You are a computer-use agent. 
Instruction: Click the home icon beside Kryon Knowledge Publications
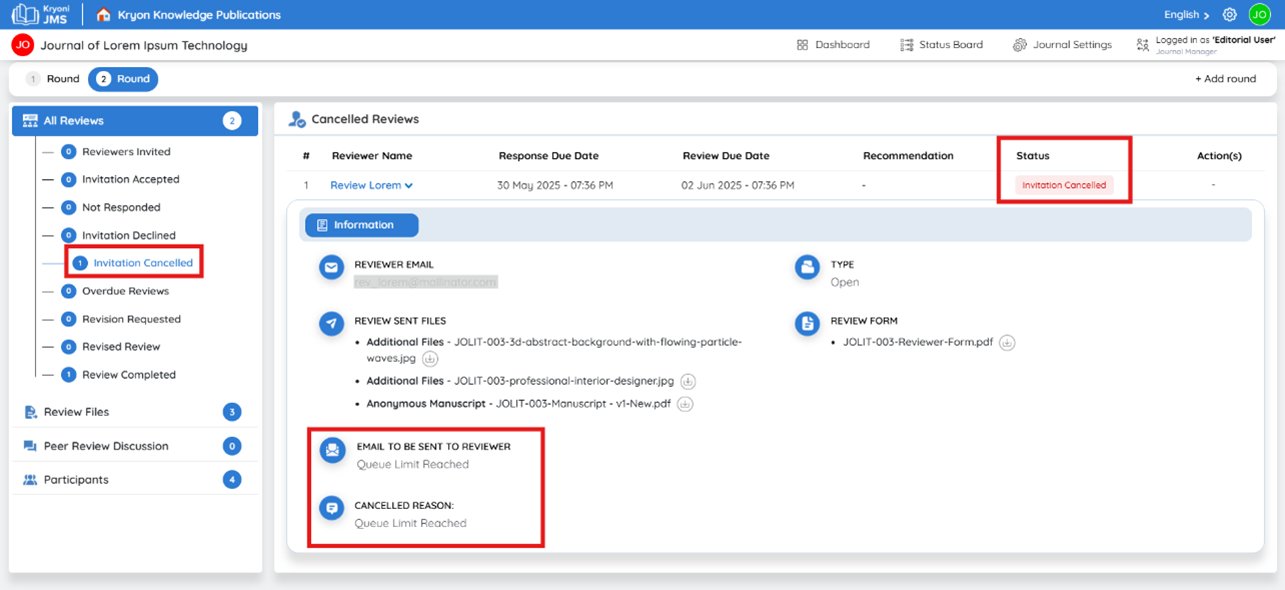tap(103, 15)
